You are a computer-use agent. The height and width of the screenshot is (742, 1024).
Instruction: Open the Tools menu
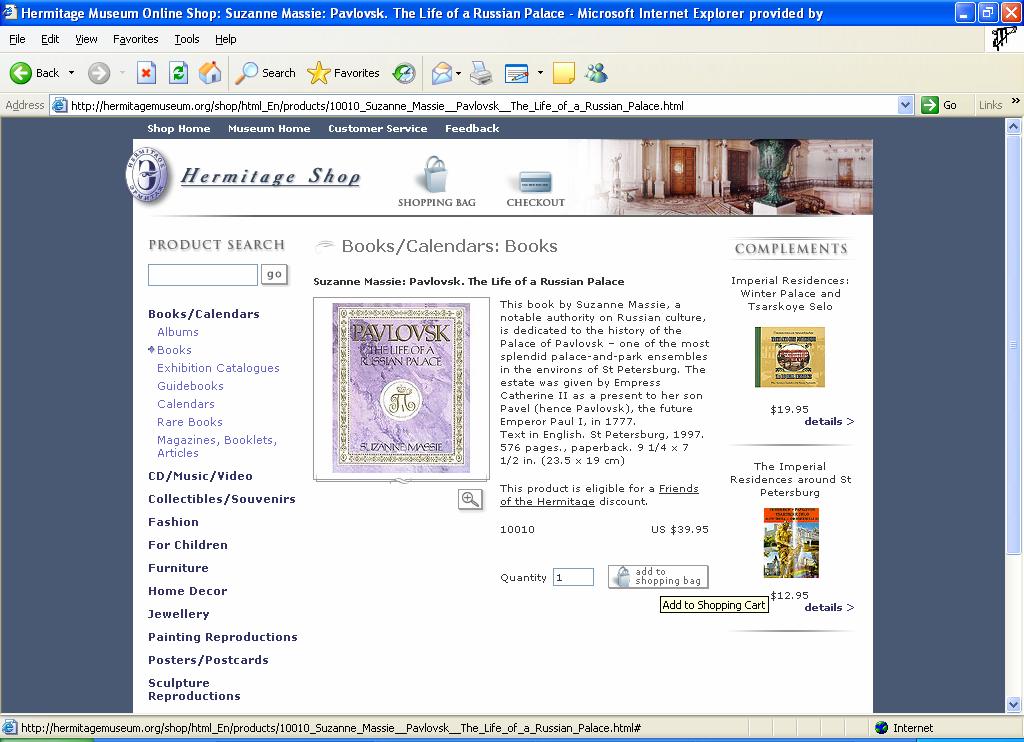(187, 39)
